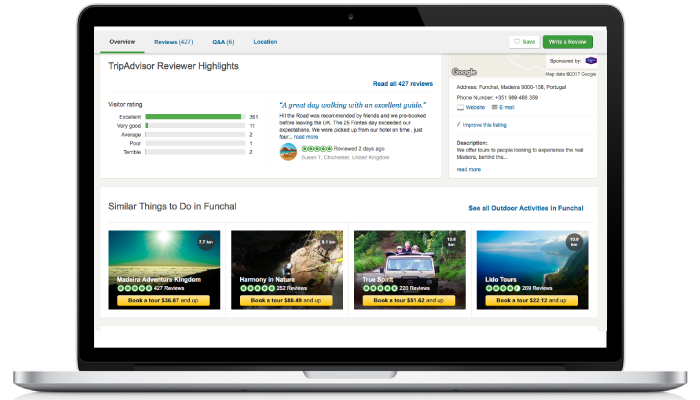Filter by Average rating bar

195,134
